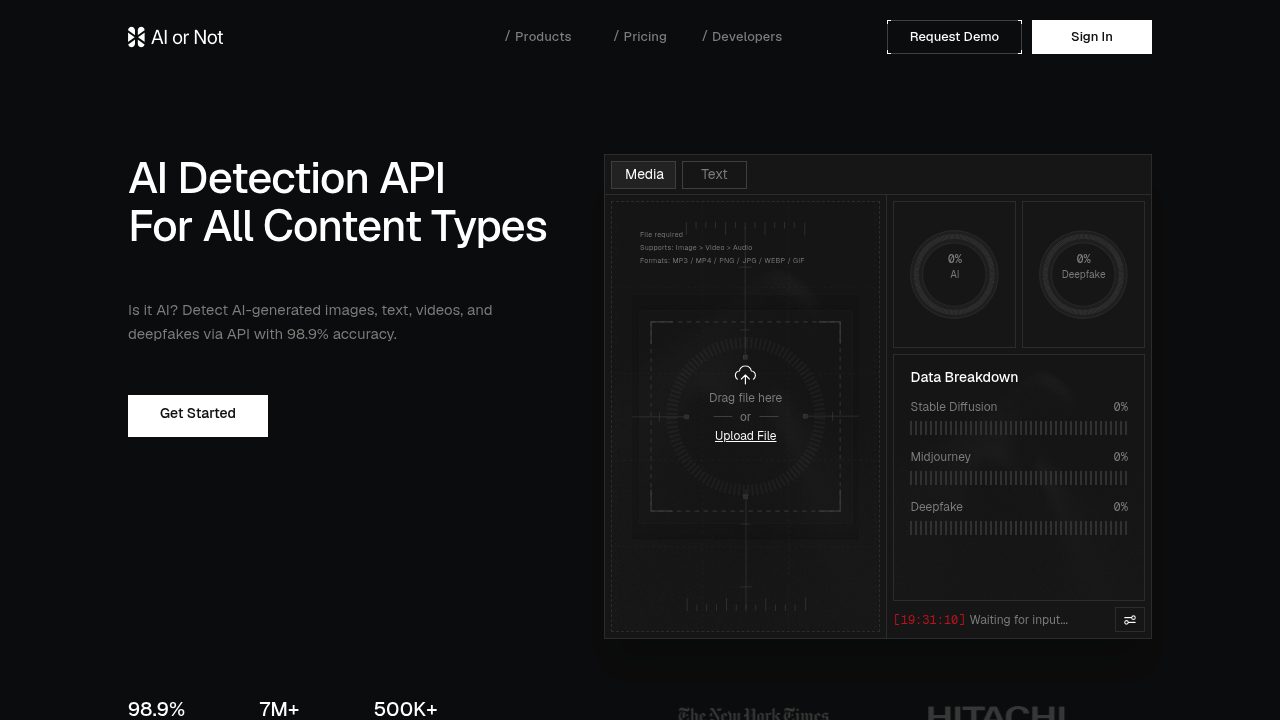Switch to the Media tab

[x=644, y=175]
